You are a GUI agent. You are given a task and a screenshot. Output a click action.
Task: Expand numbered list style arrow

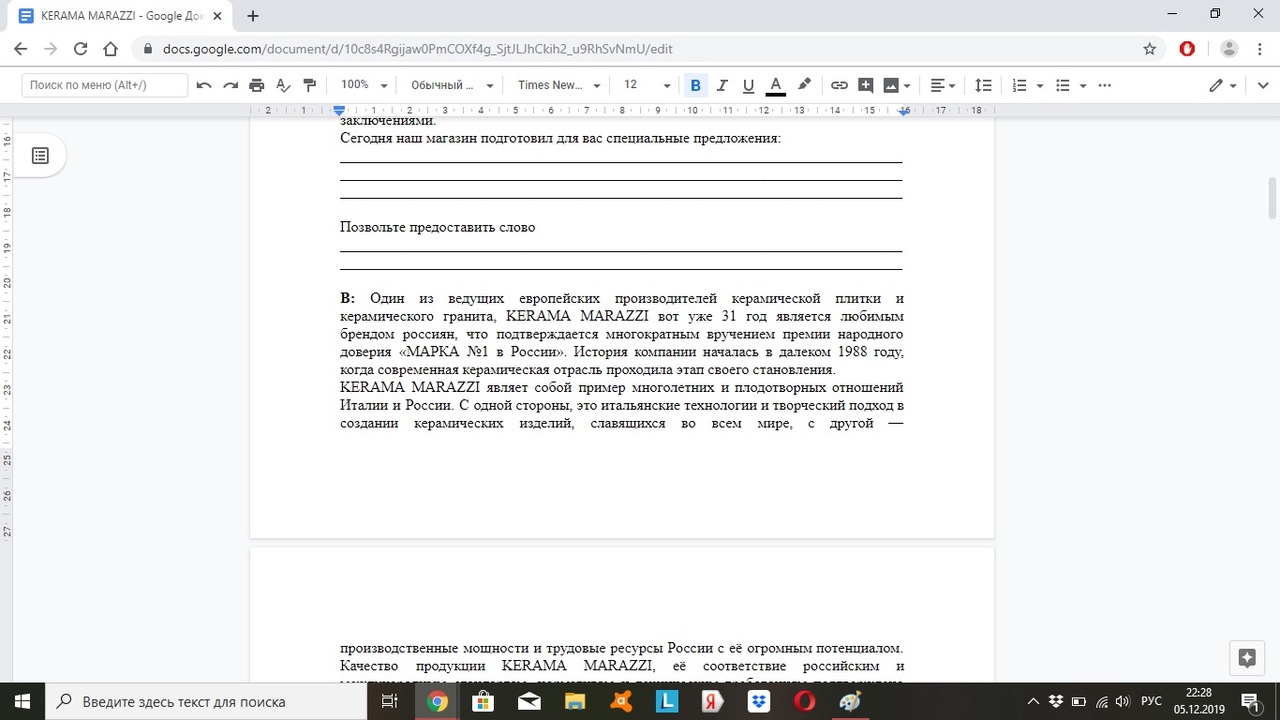pyautogui.click(x=1040, y=85)
